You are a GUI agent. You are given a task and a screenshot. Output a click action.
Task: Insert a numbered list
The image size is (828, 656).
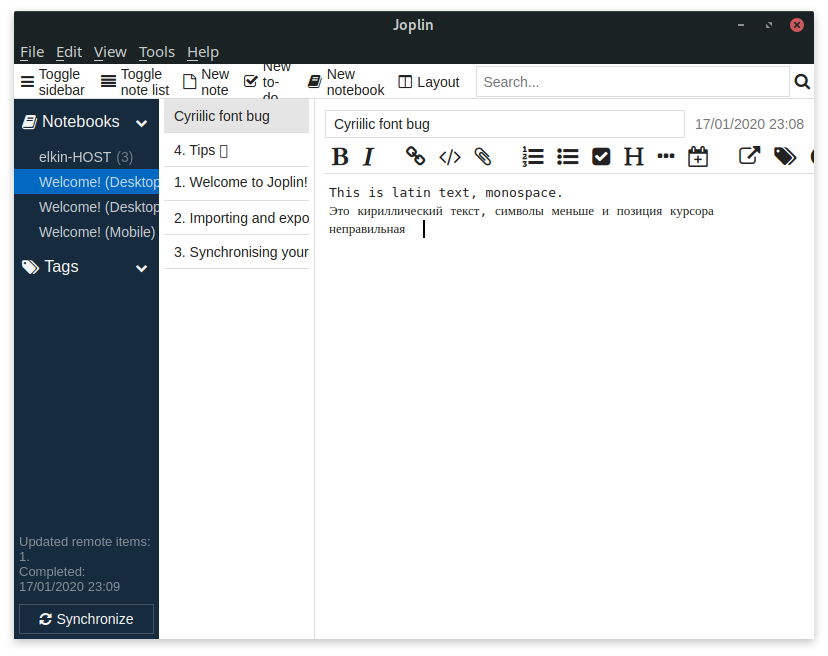pos(532,157)
